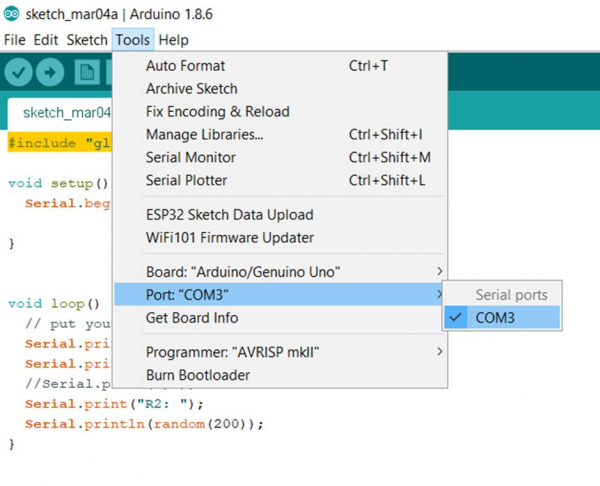Image resolution: width=600 pixels, height=486 pixels.
Task: Open the Help menu
Action: tap(173, 40)
